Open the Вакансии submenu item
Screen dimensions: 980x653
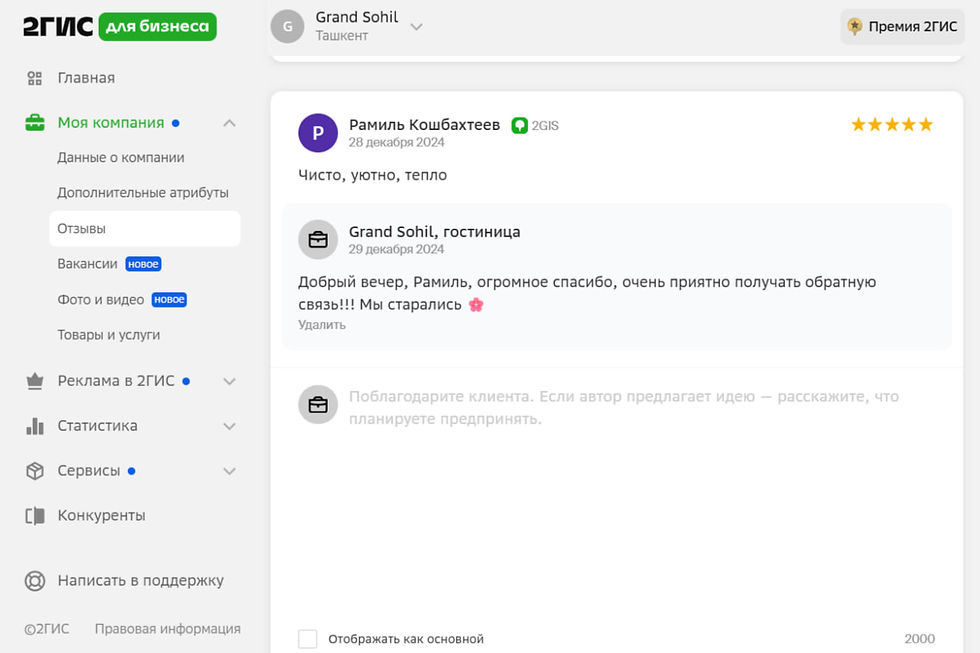click(88, 264)
